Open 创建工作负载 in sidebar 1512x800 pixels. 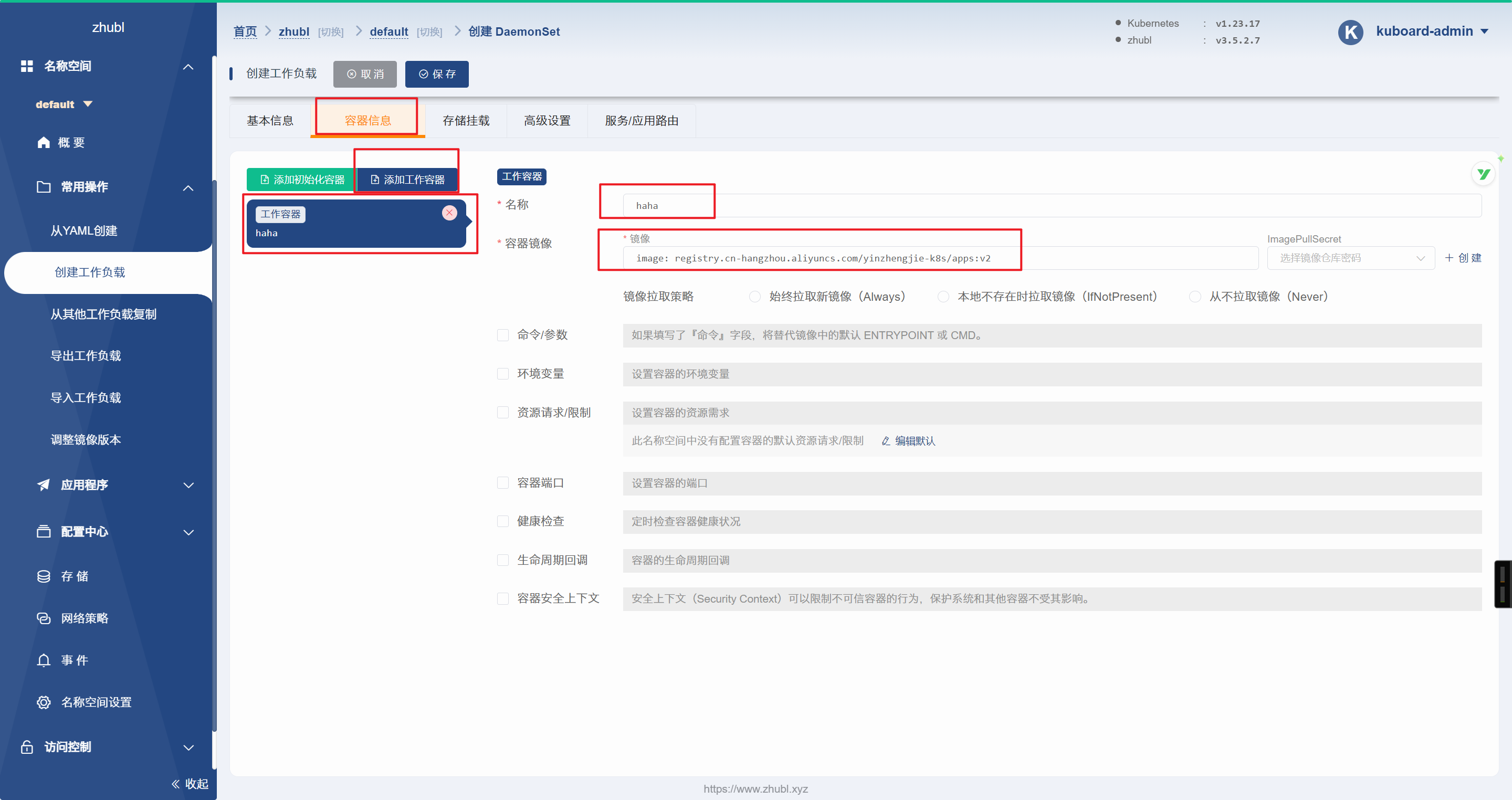coord(90,272)
